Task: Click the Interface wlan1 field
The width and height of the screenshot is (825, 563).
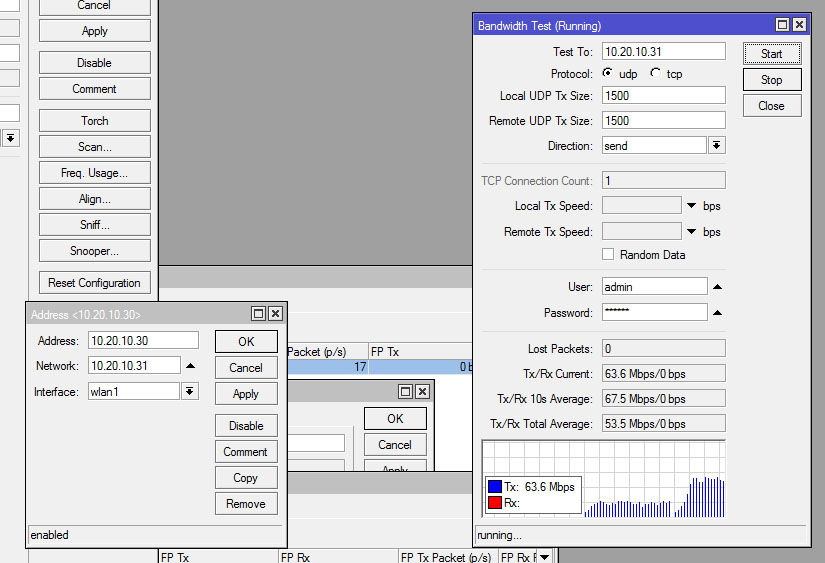Action: coord(134,391)
